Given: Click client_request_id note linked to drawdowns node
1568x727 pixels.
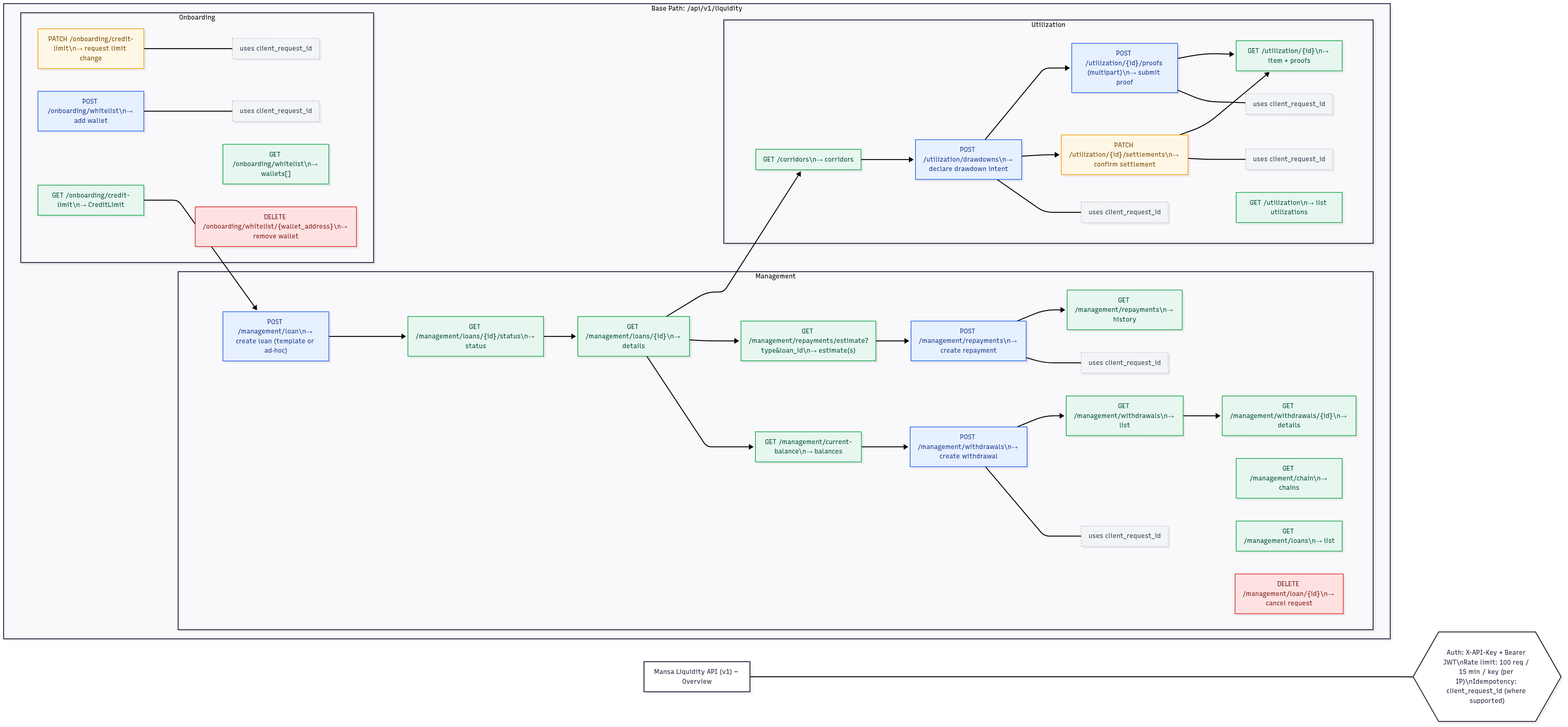Looking at the screenshot, I should [x=1124, y=212].
